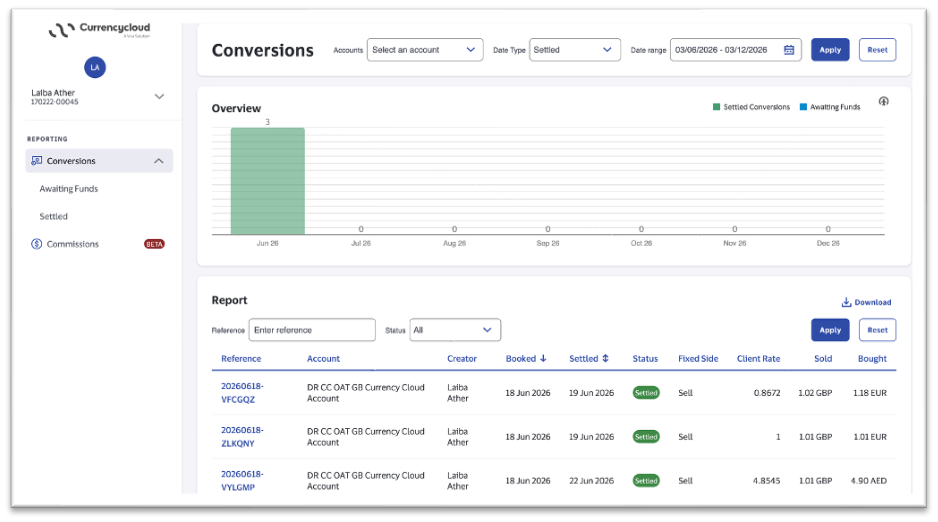Click the Dec 26 axis label
The width and height of the screenshot is (938, 522).
click(828, 243)
